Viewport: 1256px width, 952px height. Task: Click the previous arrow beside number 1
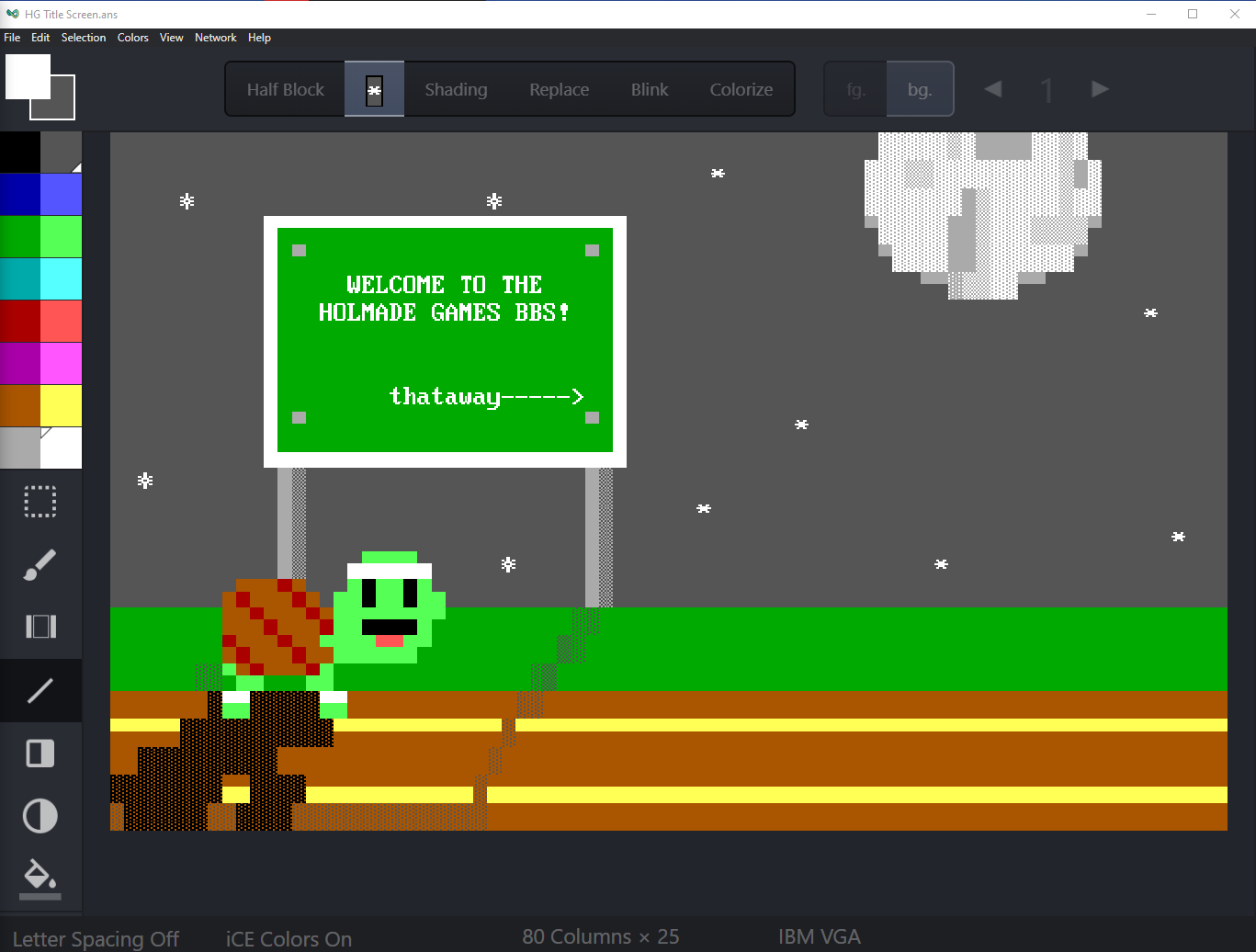993,89
